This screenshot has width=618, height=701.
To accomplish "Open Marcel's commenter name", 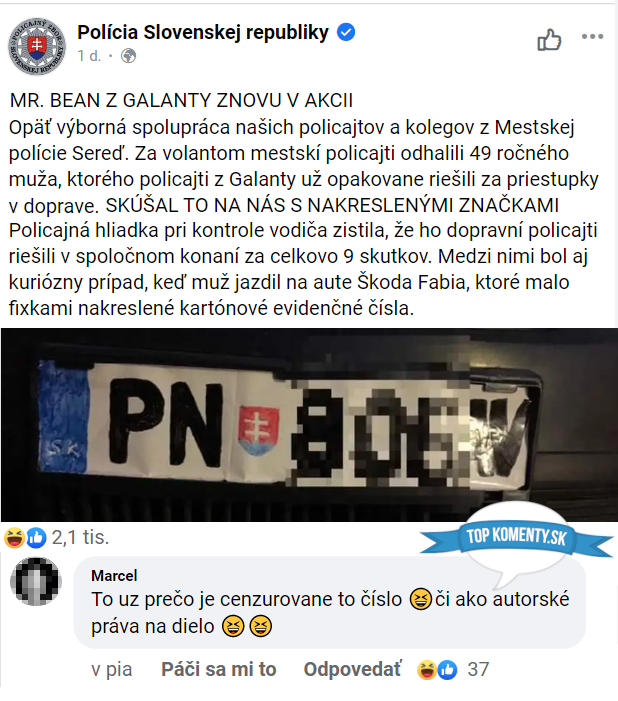I will [114, 575].
